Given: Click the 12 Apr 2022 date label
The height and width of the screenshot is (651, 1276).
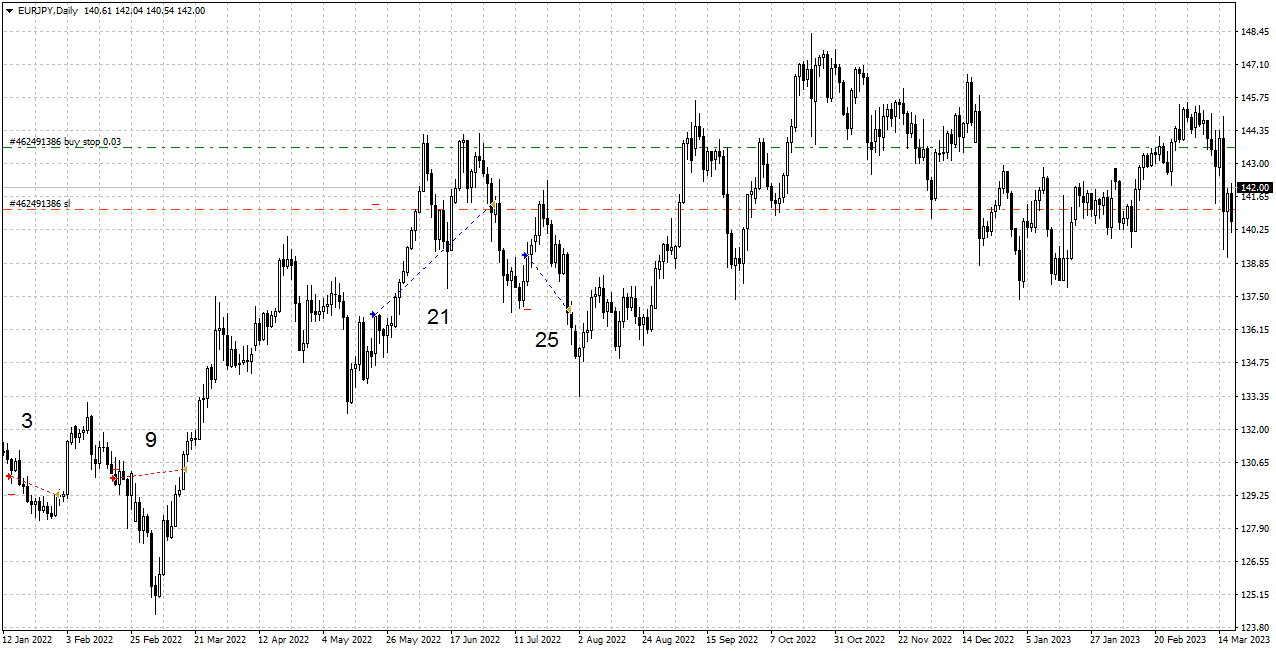Looking at the screenshot, I should coord(284,639).
